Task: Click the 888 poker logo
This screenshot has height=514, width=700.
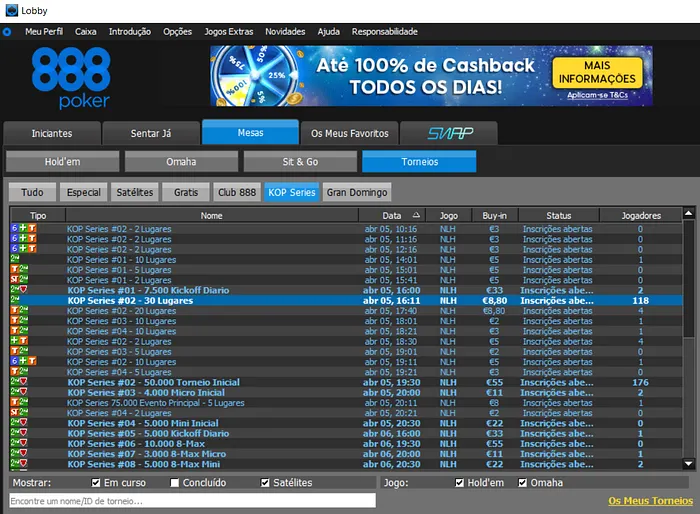Action: coord(71,78)
